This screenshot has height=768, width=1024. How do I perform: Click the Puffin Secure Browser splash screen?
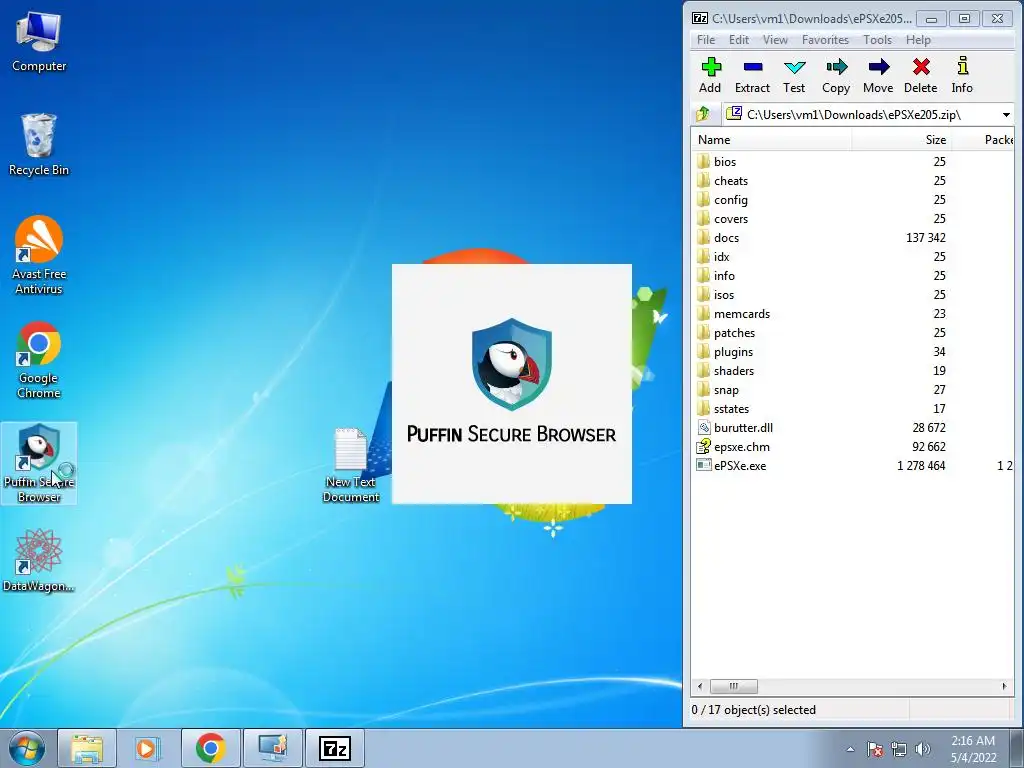(x=511, y=384)
